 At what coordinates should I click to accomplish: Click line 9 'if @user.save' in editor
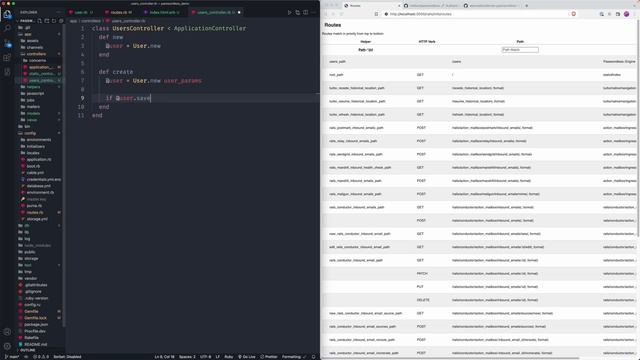pyautogui.click(x=129, y=98)
